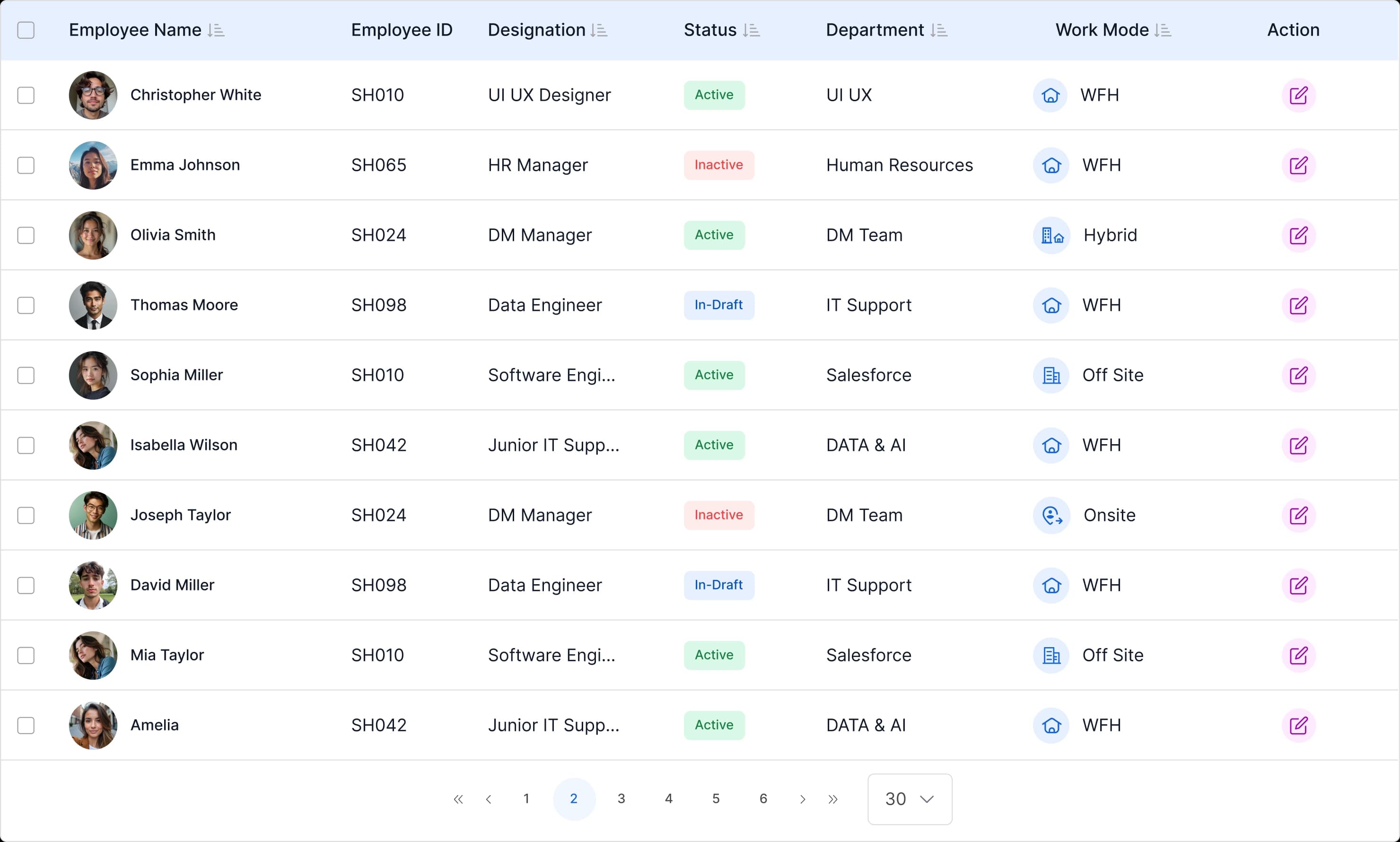Click Off Site icon for Sophia Miller
This screenshot has height=842, width=1400.
point(1051,375)
